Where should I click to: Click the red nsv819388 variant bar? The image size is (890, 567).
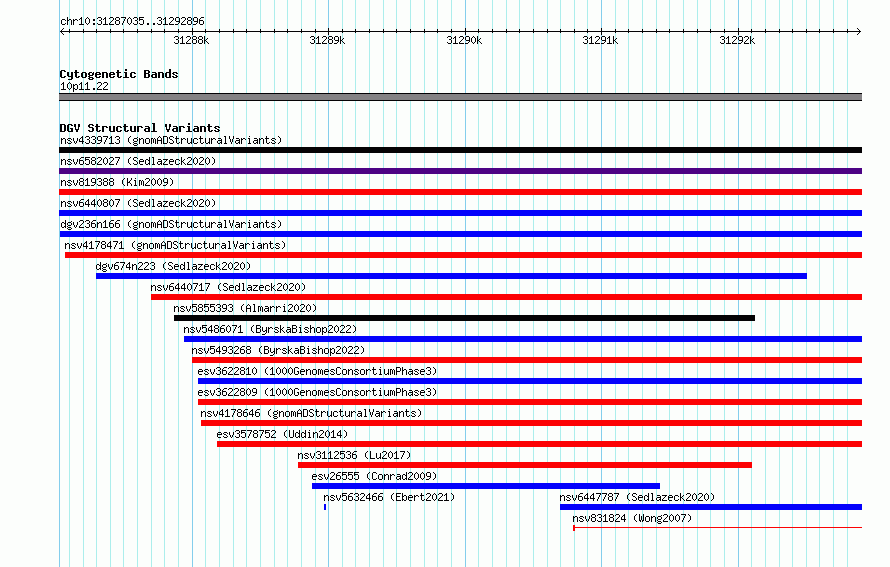(x=460, y=192)
